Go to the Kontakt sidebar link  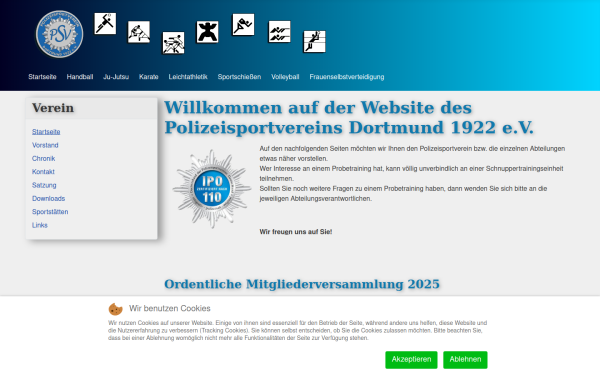43,172
